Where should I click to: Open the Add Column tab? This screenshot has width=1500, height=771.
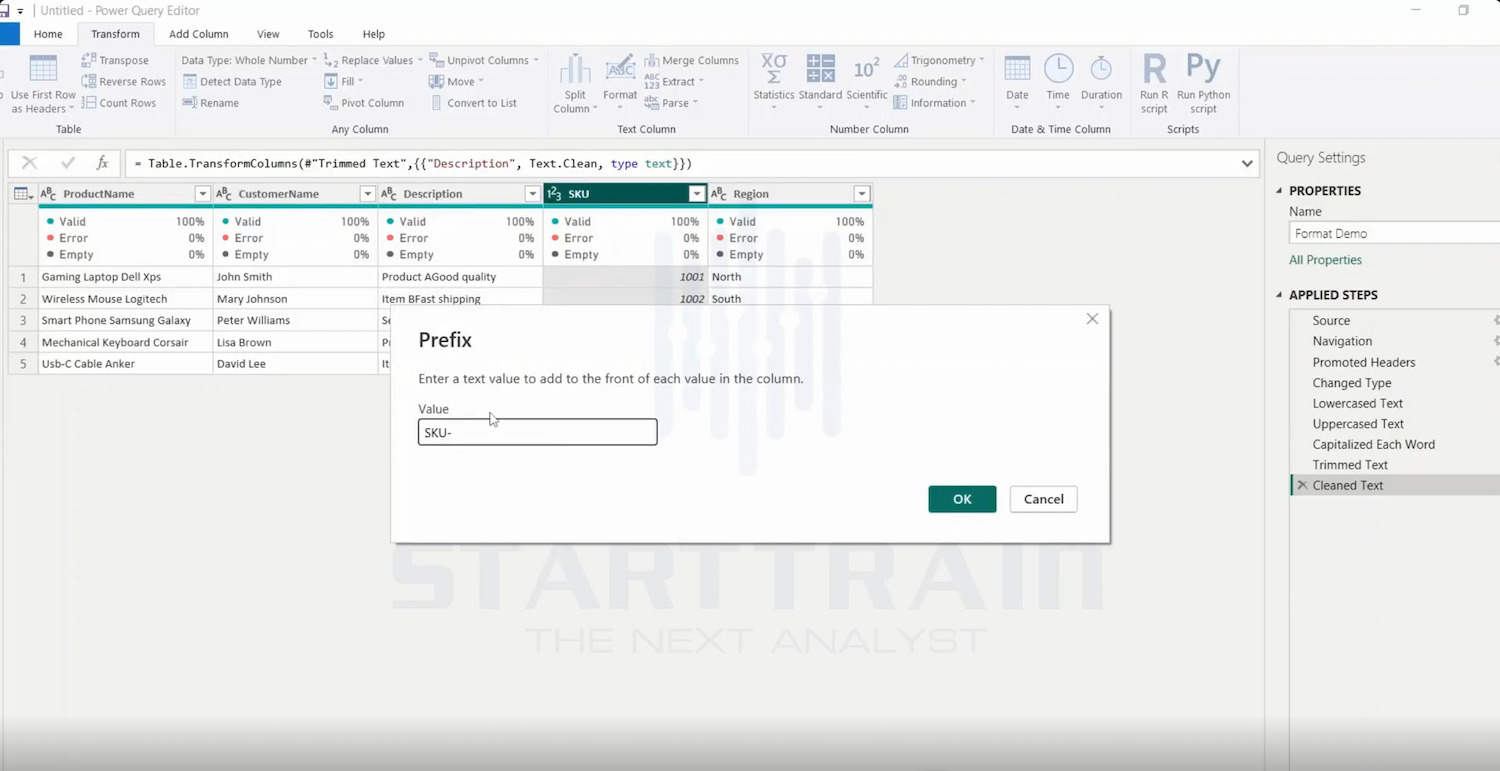(x=199, y=34)
